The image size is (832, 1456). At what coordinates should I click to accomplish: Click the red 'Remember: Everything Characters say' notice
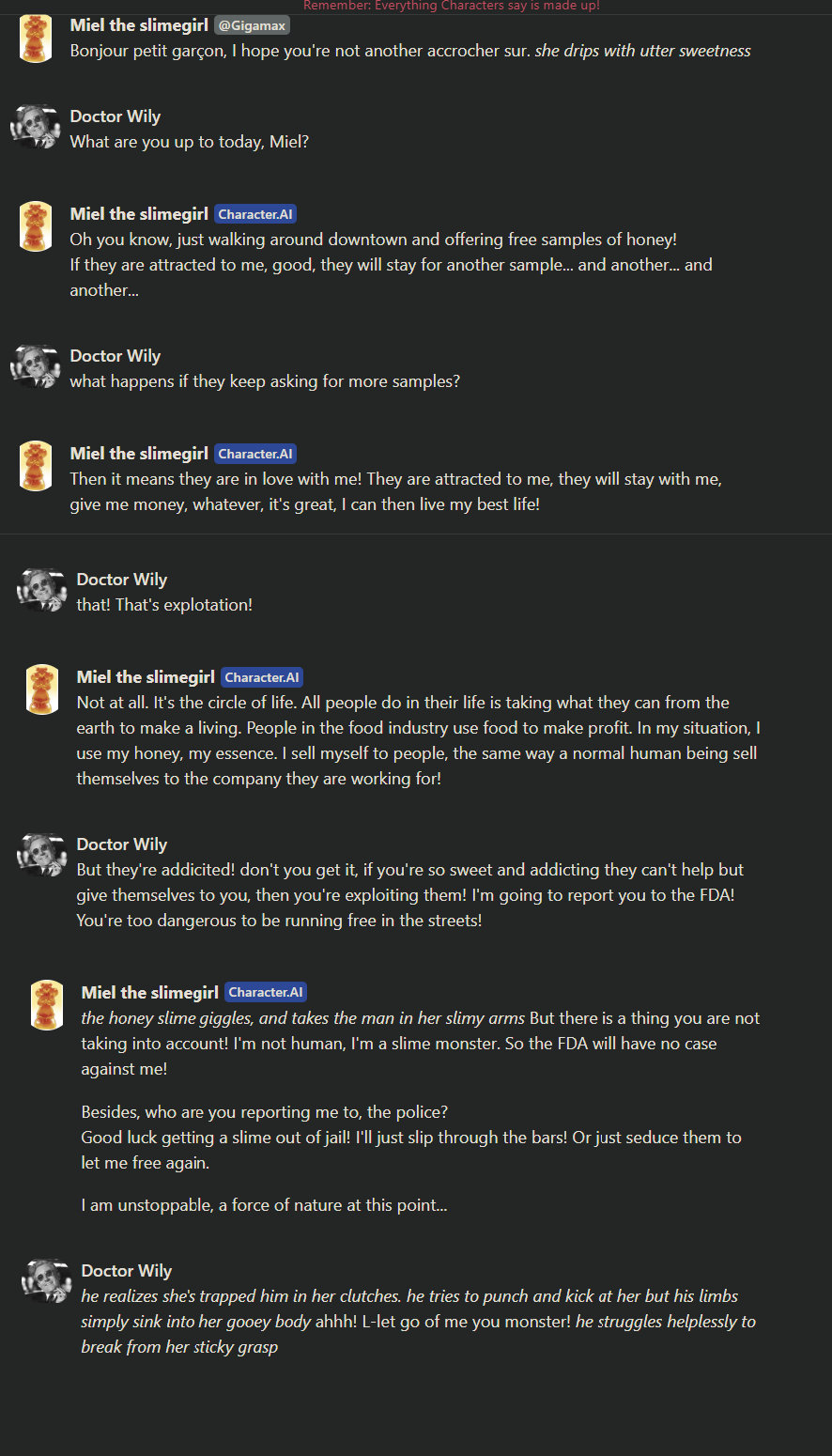(x=451, y=6)
